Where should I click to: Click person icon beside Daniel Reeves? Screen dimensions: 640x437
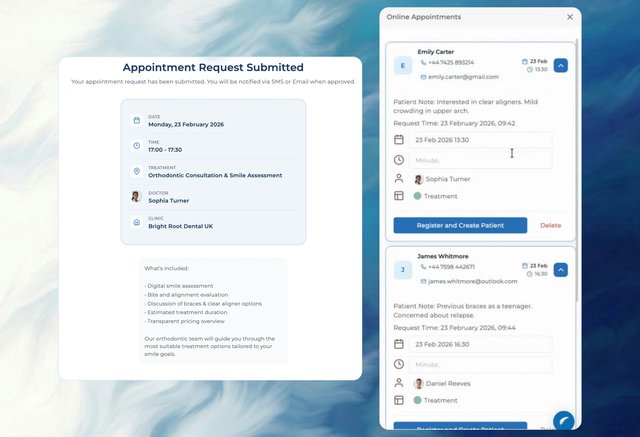(399, 383)
